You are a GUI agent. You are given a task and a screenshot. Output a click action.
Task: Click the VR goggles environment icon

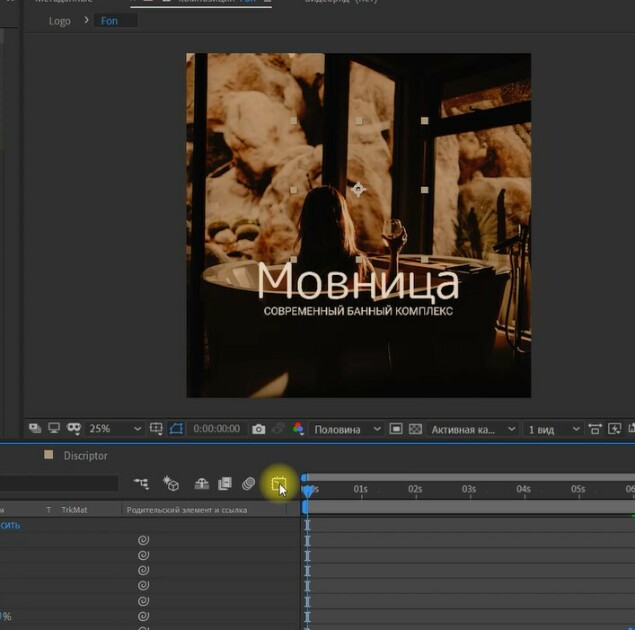74,428
